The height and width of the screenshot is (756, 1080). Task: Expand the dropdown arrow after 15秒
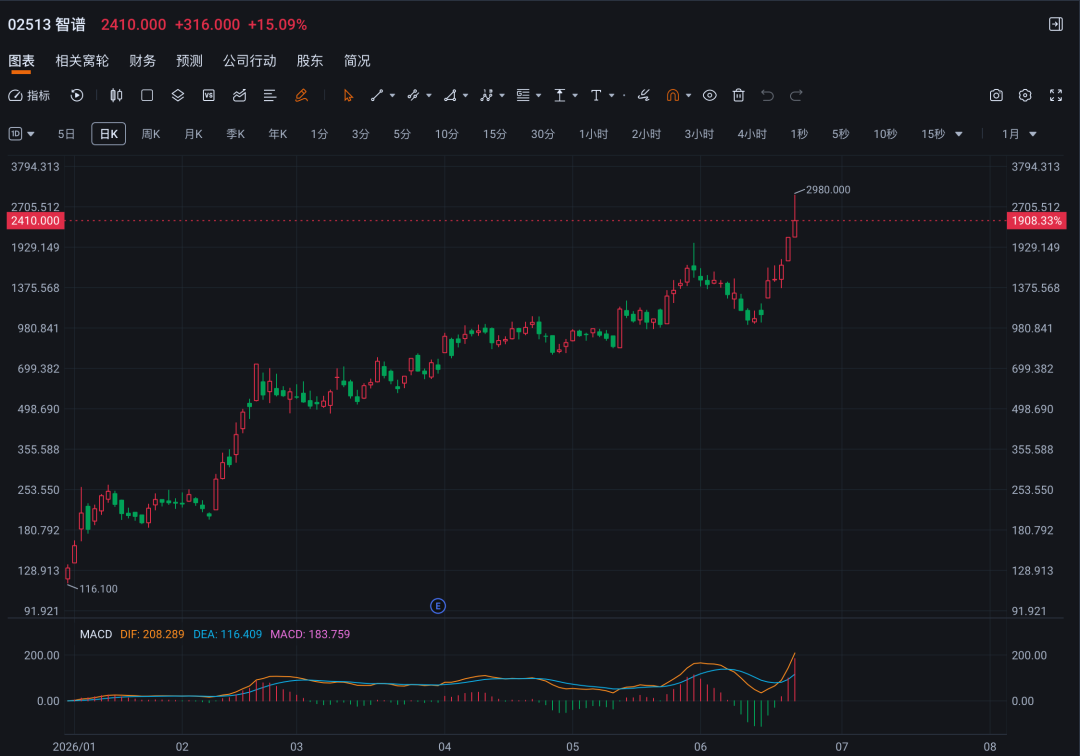959,134
